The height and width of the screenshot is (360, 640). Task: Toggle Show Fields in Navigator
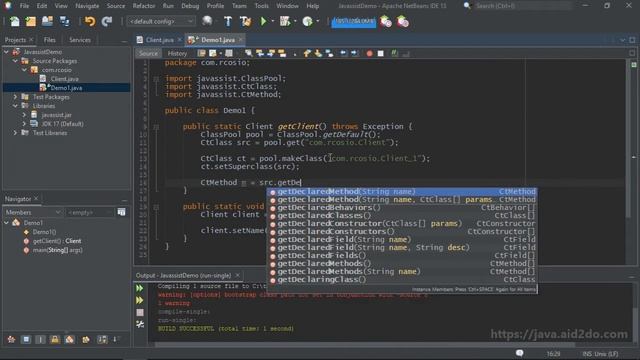pos(26,340)
